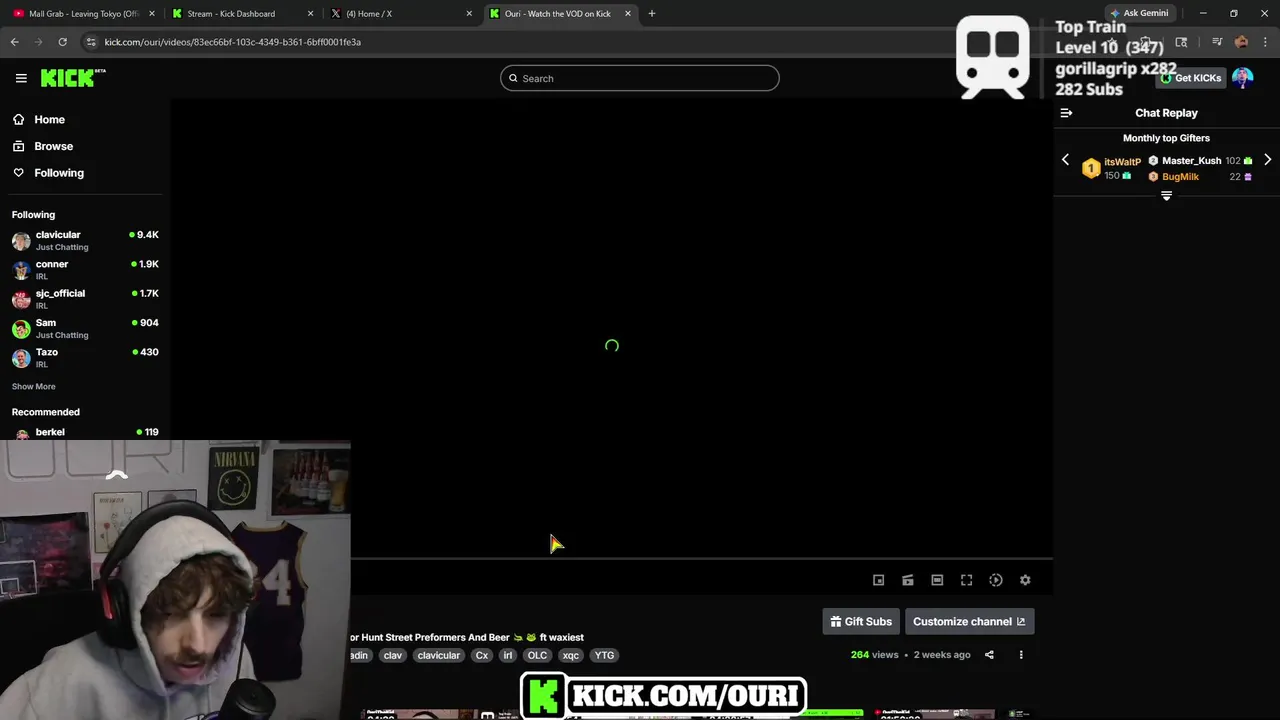Focus the Kick search box

pos(640,78)
